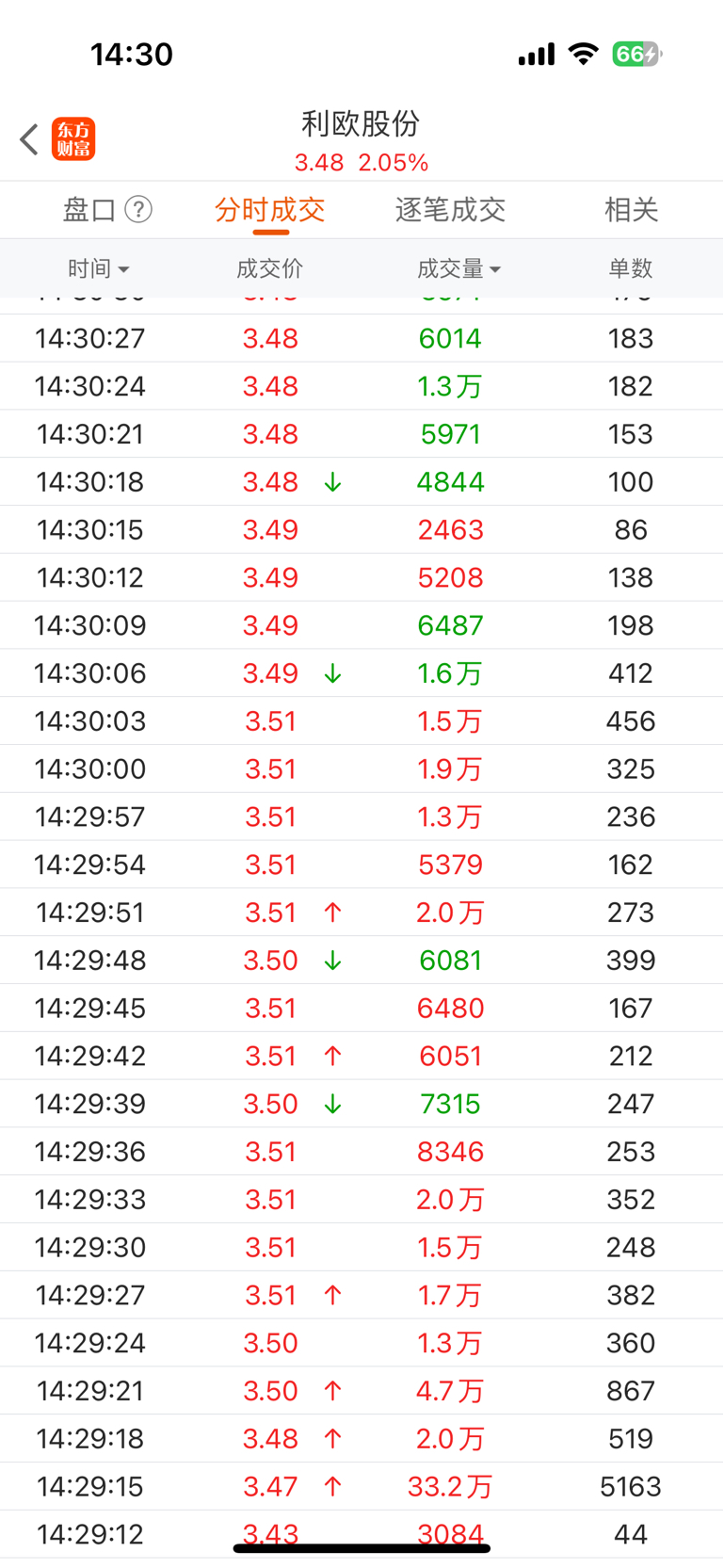This screenshot has height=1568, width=724.
Task: Tap the green down arrow in the 14:30:06 row
Action: (x=332, y=673)
